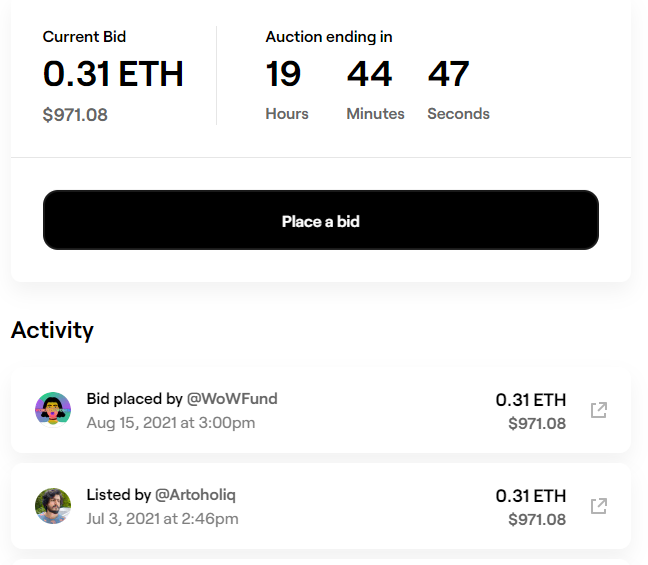
Task: Open external link for WoWFund bid
Action: click(599, 410)
